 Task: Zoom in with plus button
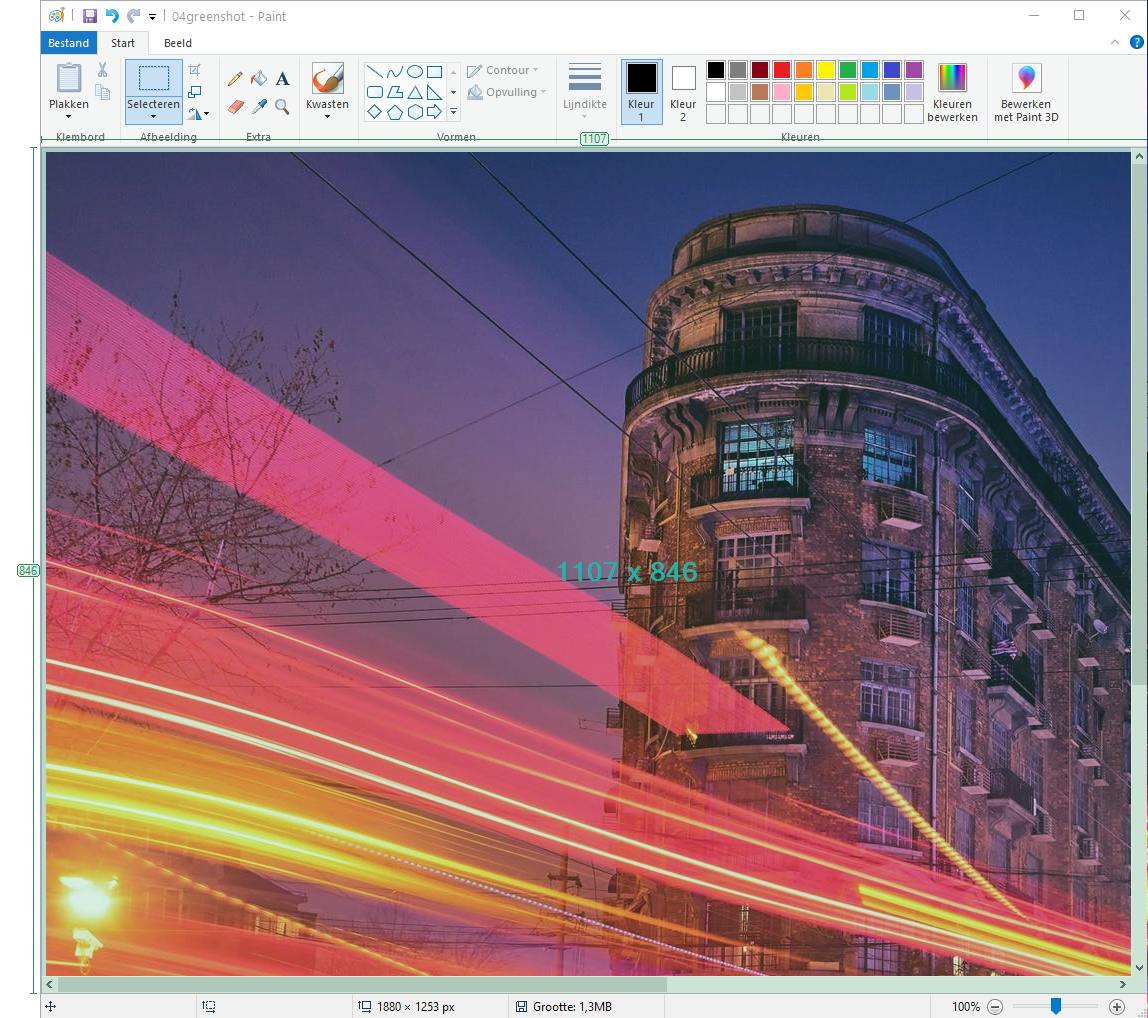click(1117, 1006)
